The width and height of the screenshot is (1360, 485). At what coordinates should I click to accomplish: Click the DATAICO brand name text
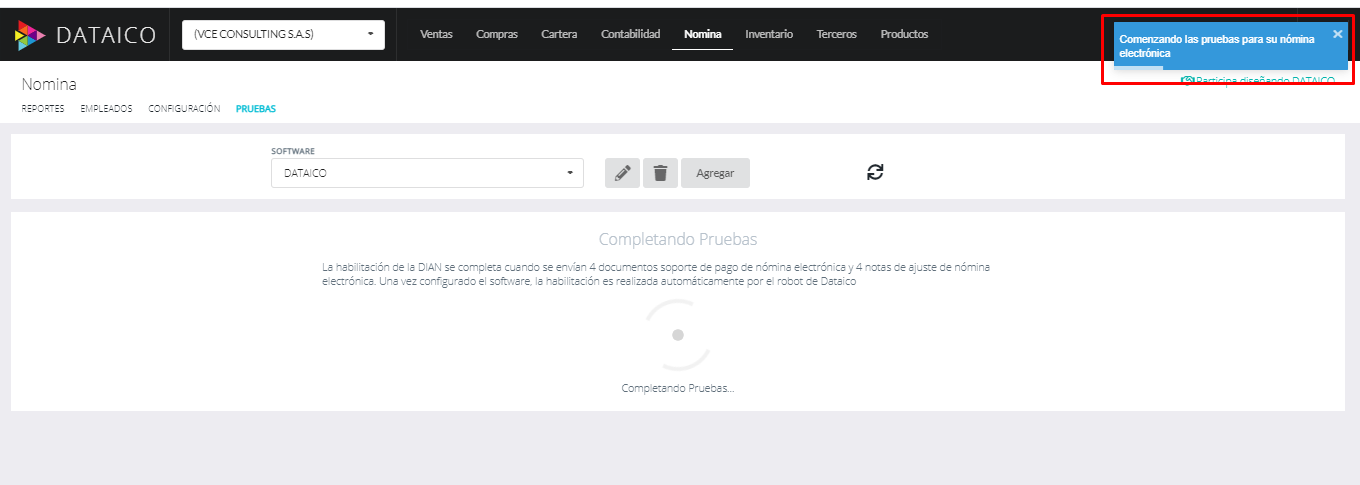(x=106, y=35)
